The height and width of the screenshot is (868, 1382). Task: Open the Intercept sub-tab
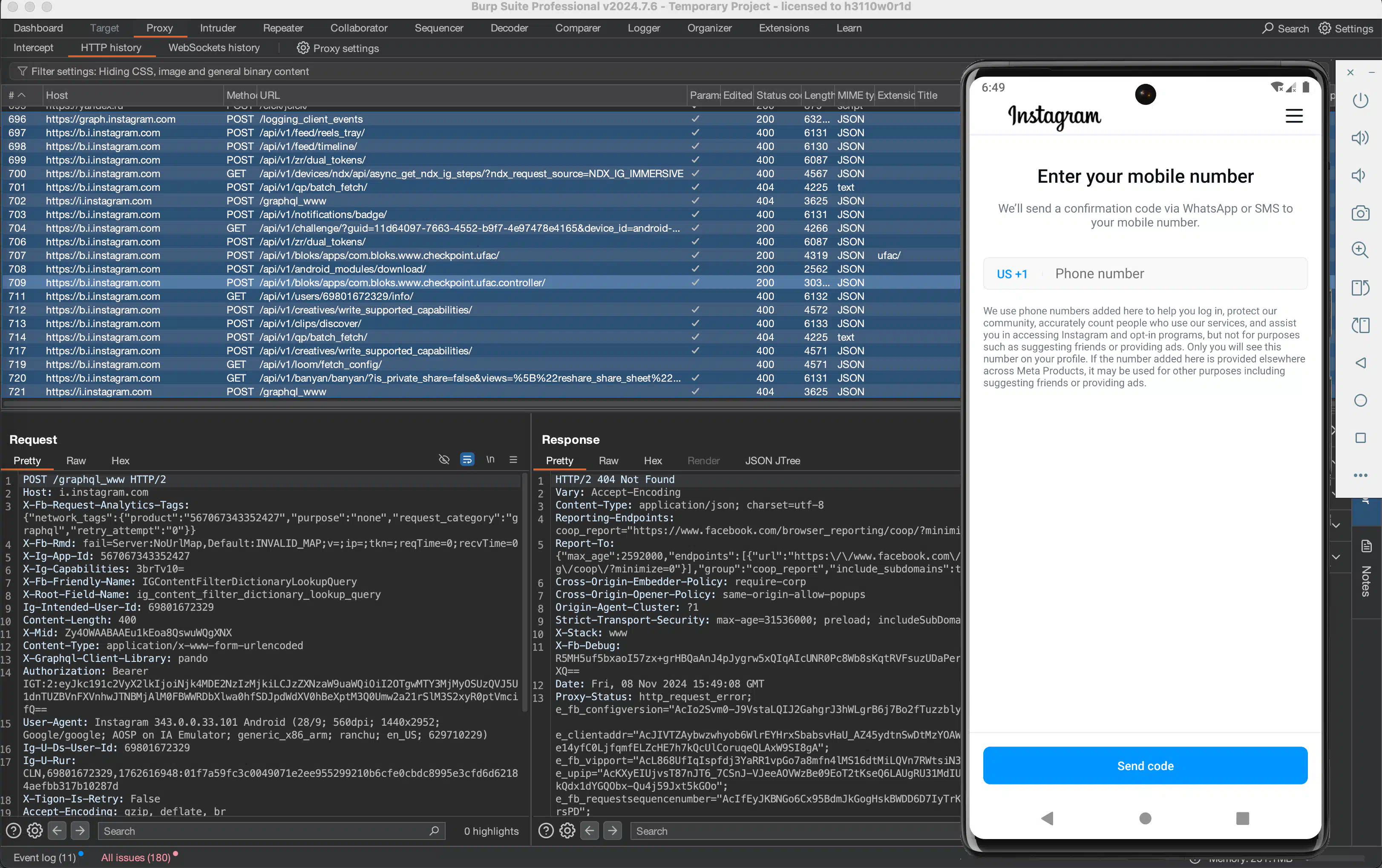33,48
